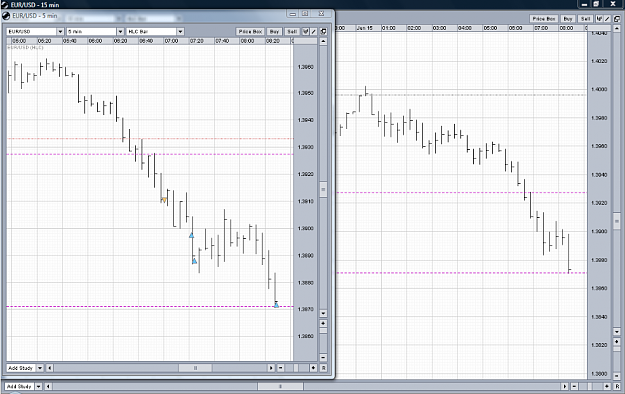Click the vertical zoom minus in the 5 min window
This screenshot has width=625, height=394.
(x=323, y=357)
